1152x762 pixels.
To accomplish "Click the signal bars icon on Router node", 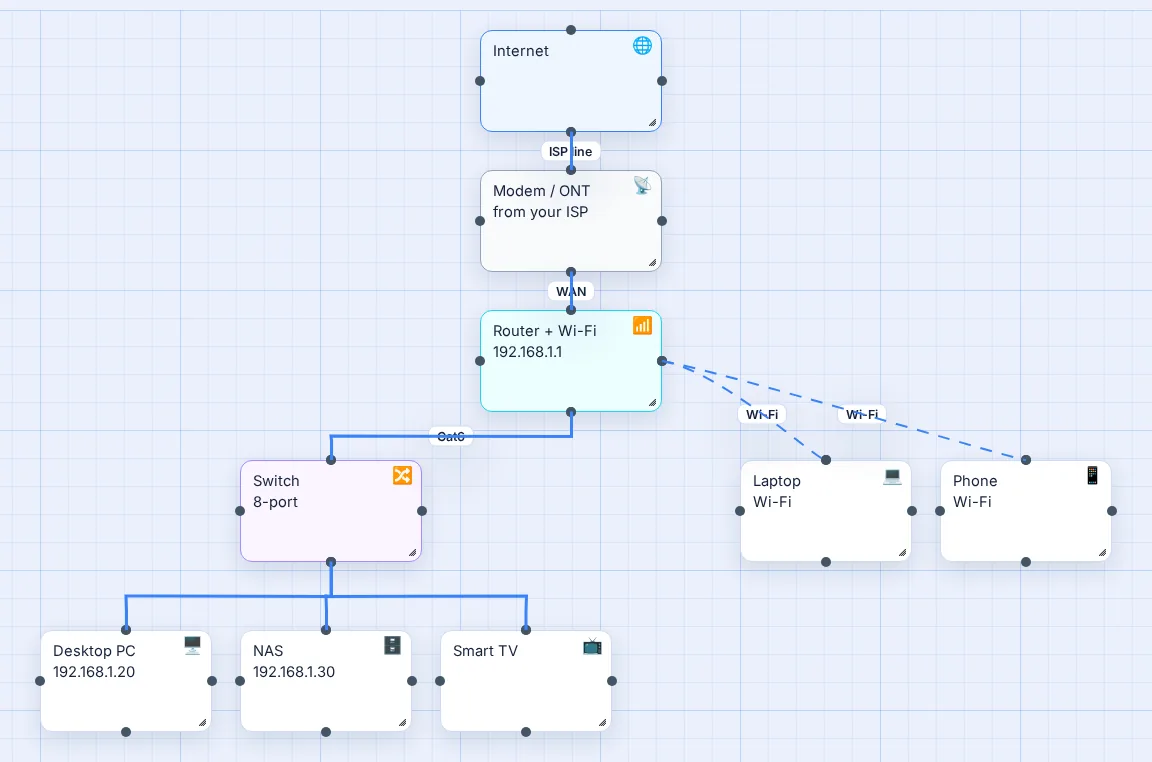I will 642,326.
